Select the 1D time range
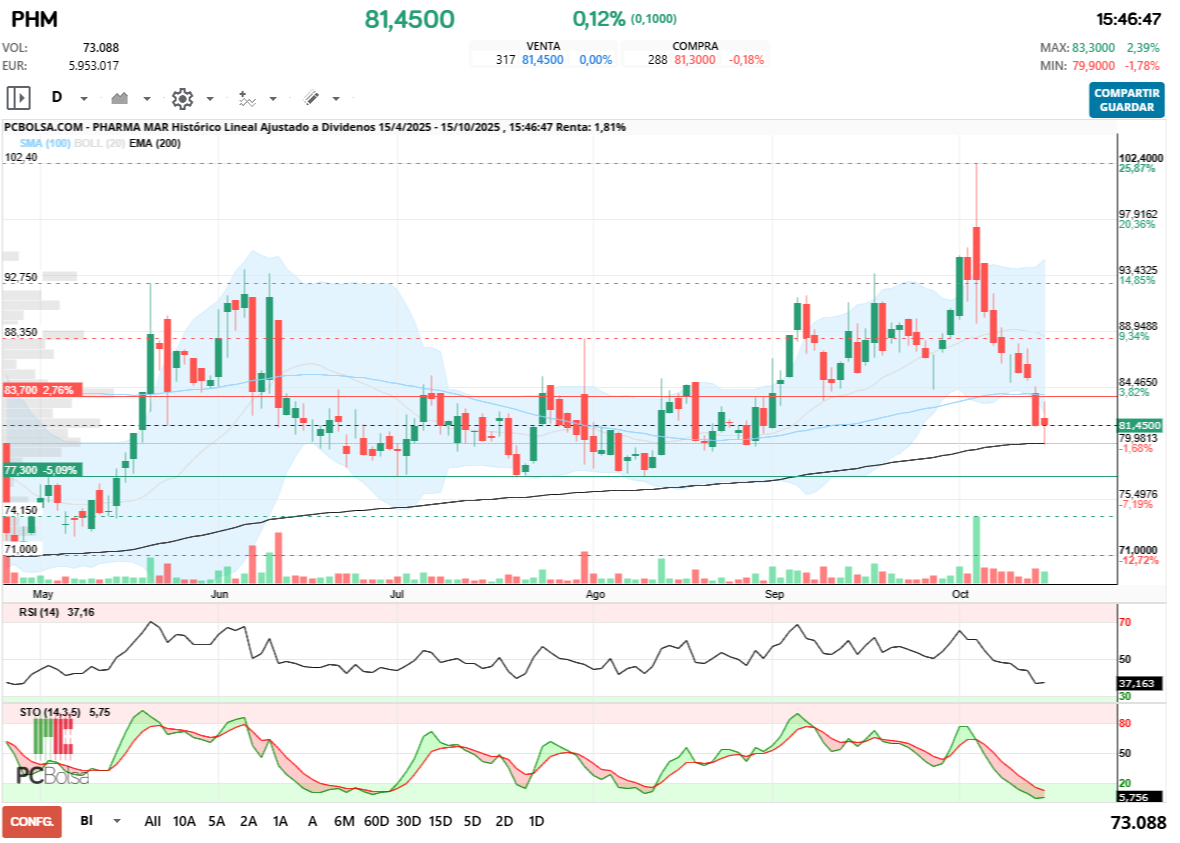Viewport: 1180px width, 843px height. pos(536,821)
